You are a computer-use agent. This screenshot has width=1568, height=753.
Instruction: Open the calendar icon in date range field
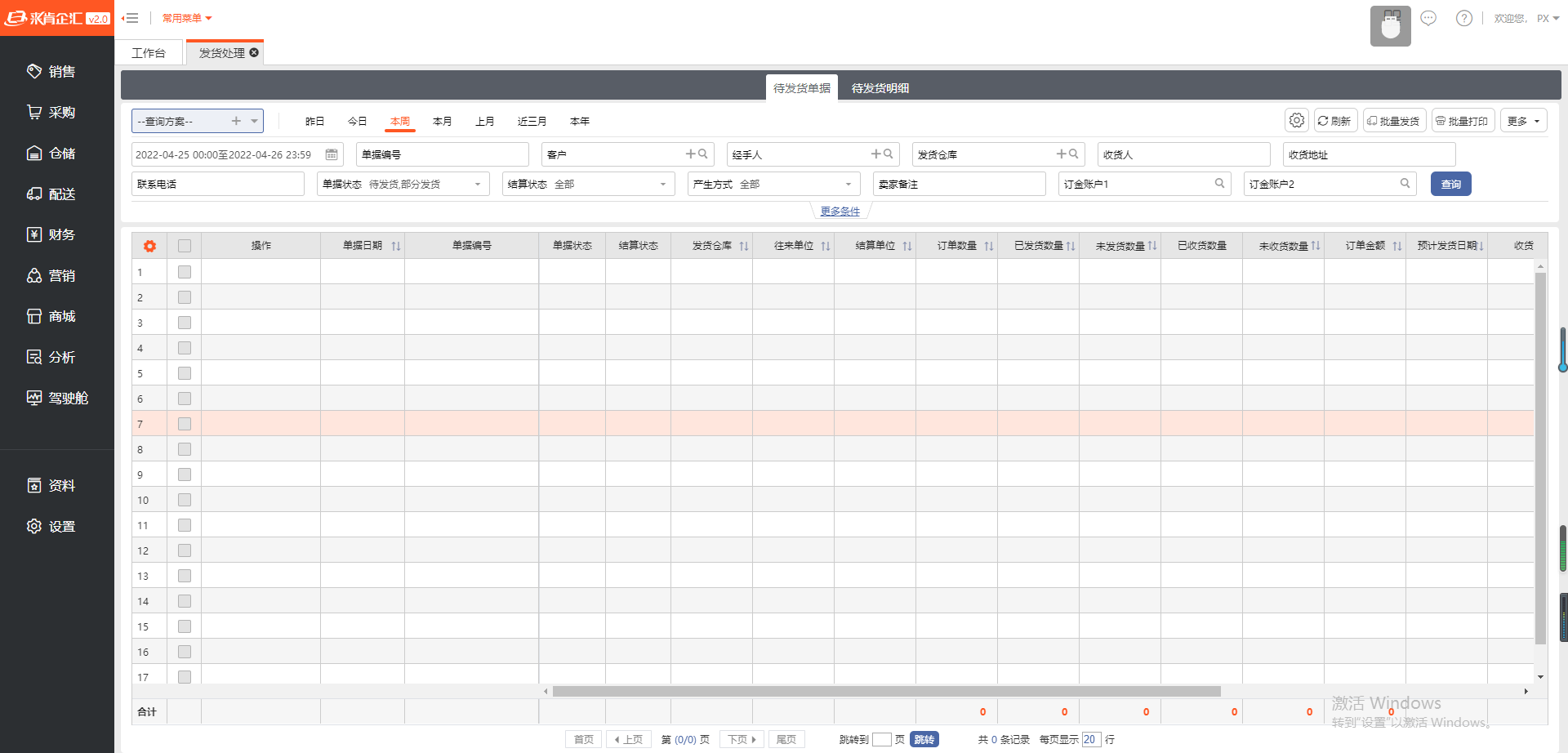332,154
